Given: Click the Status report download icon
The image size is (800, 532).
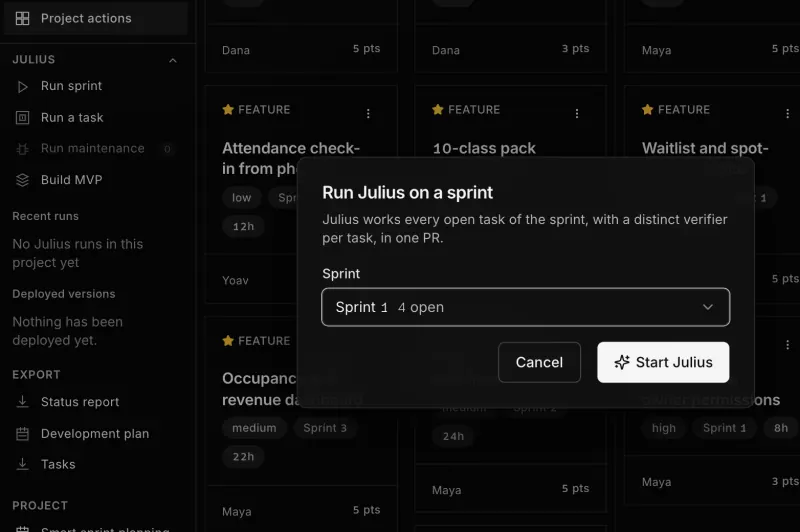Looking at the screenshot, I should tap(22, 402).
